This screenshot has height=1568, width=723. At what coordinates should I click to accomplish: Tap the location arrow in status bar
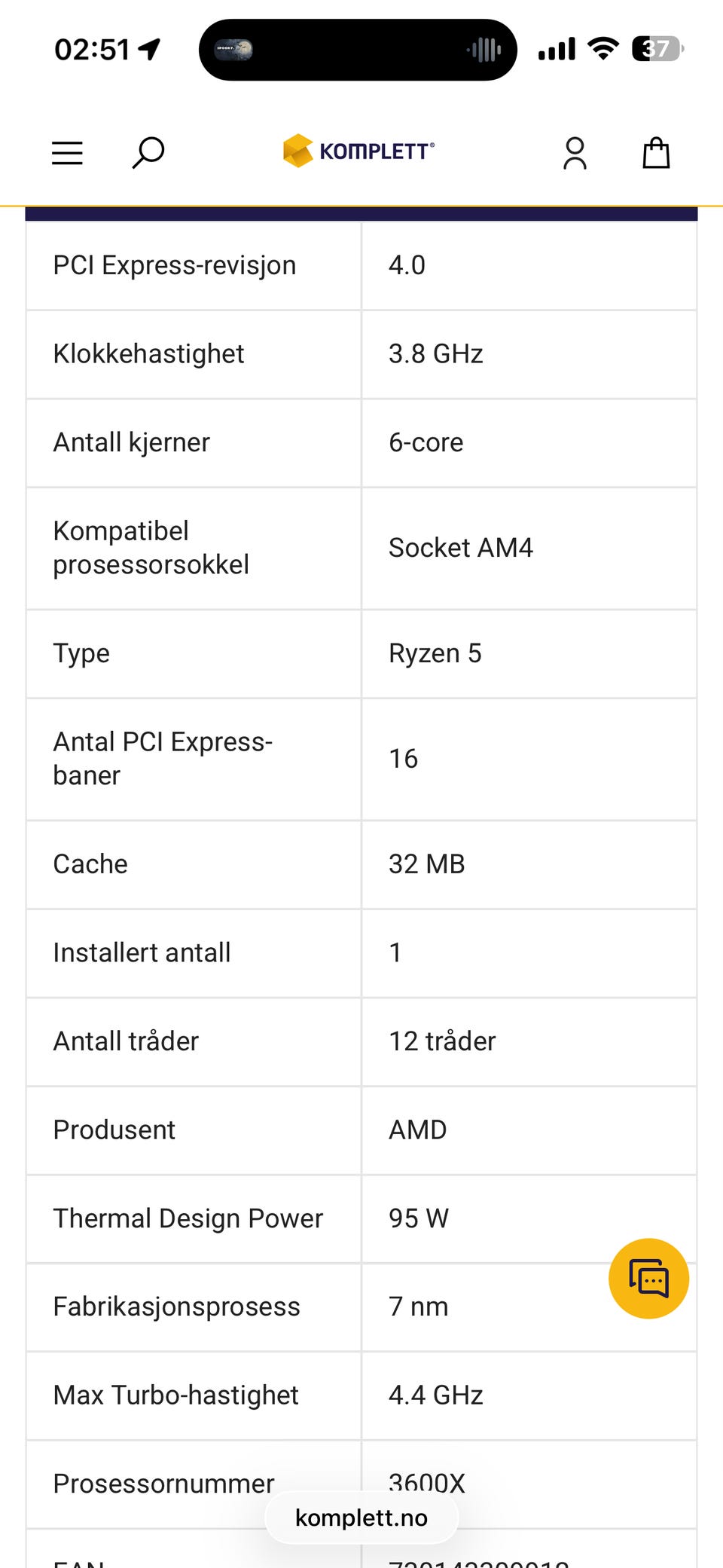(x=150, y=50)
